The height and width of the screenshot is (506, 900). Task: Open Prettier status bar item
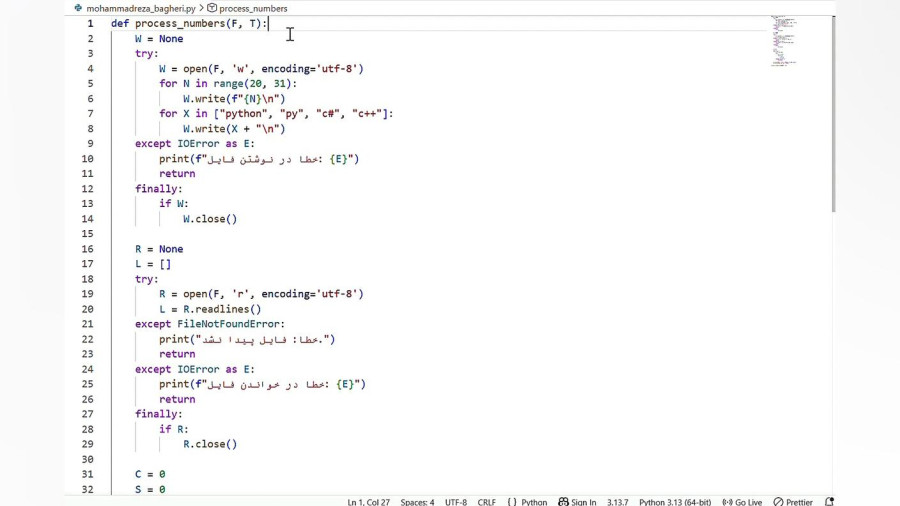[x=799, y=502]
